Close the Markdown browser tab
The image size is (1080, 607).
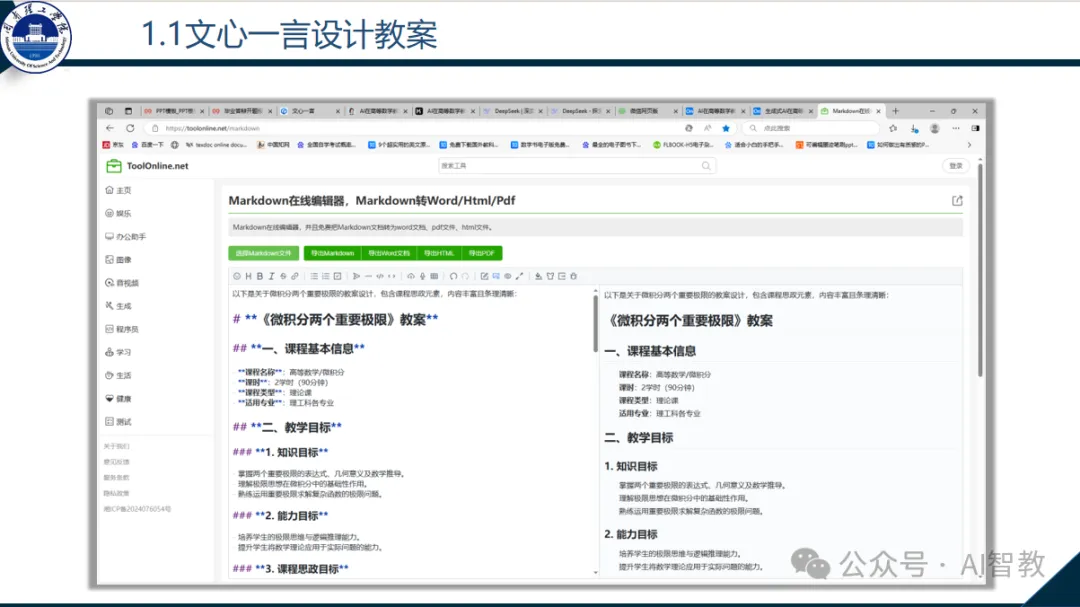point(878,111)
